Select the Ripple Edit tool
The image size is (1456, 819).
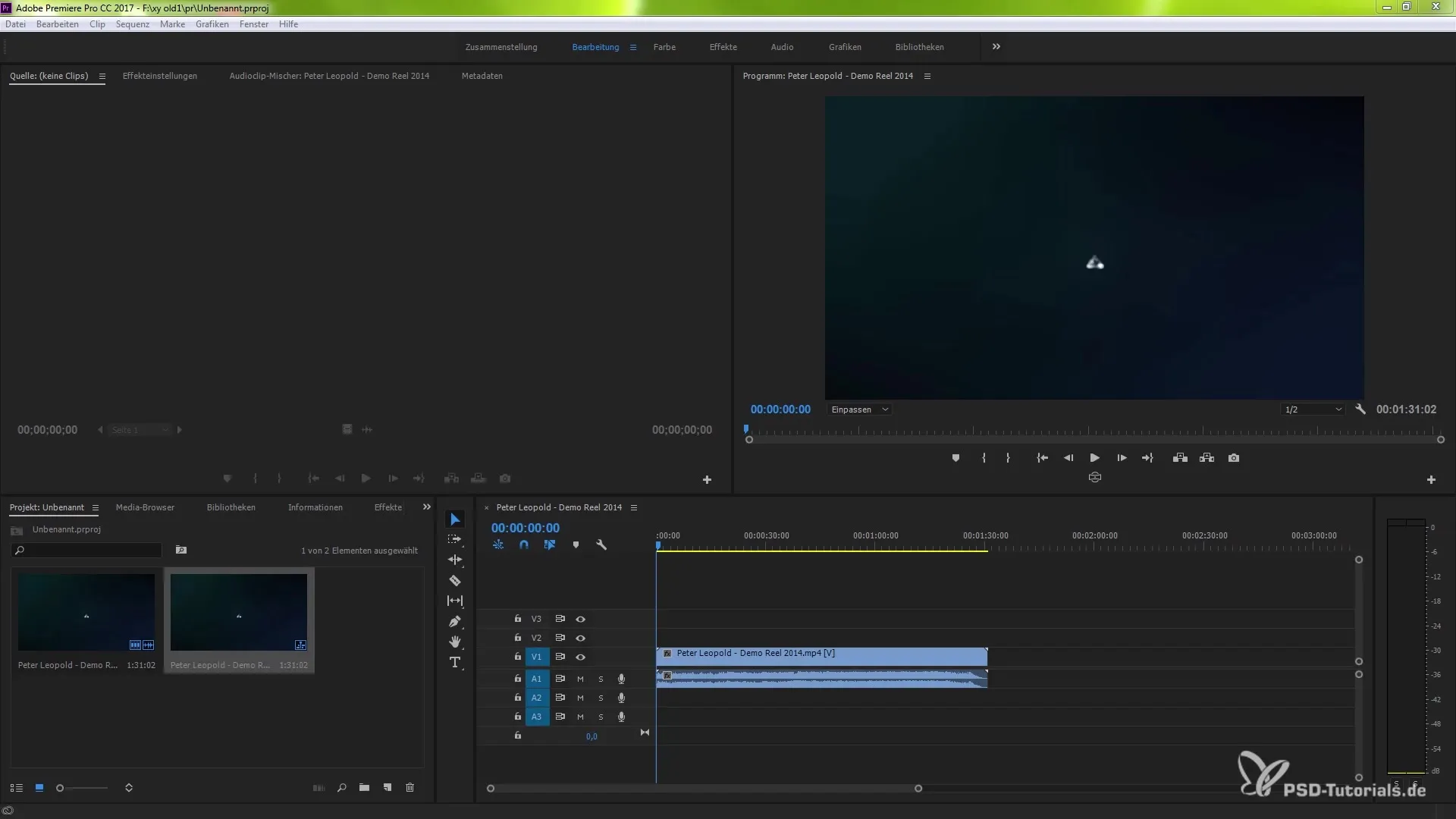455,560
